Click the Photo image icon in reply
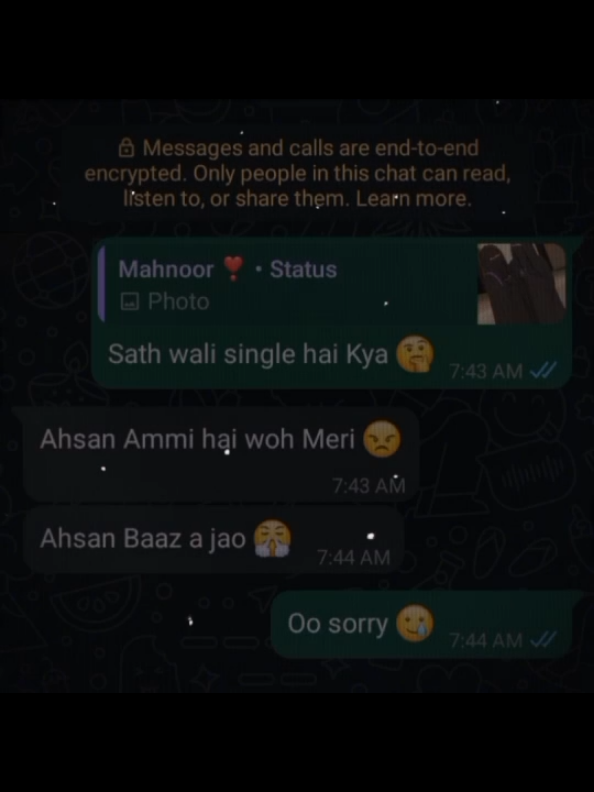The image size is (594, 792). (129, 302)
